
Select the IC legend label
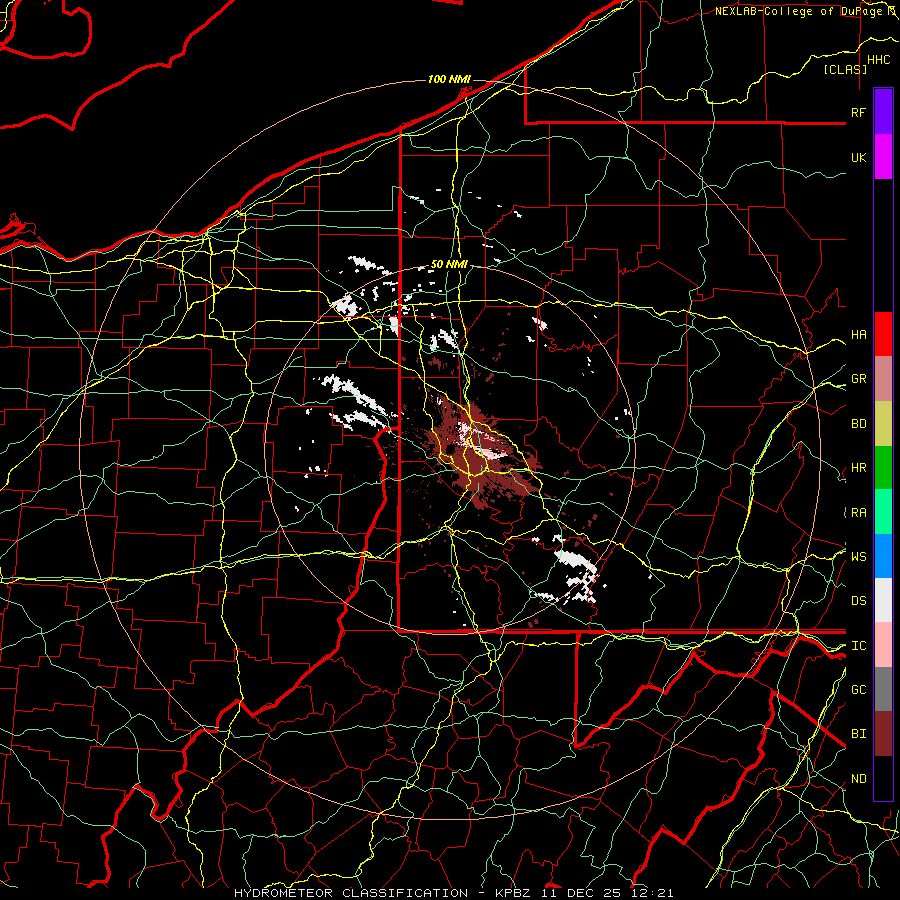pos(858,646)
